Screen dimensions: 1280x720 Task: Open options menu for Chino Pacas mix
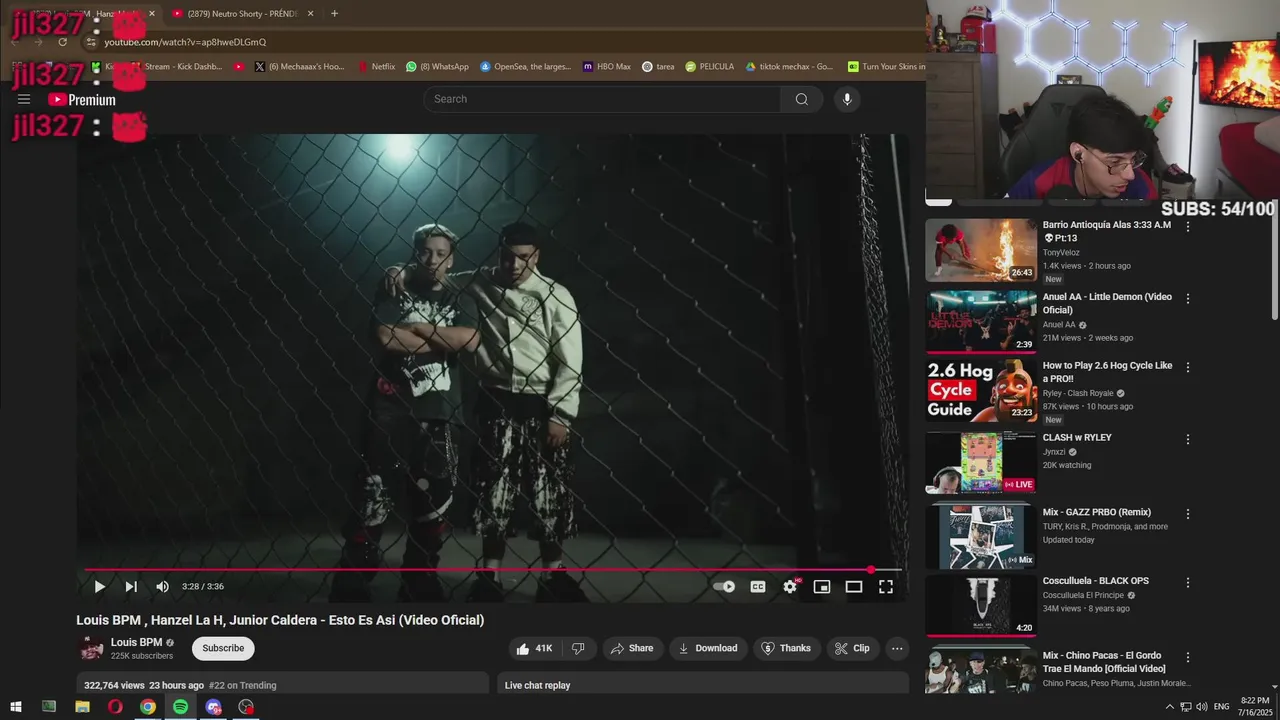pos(1188,658)
